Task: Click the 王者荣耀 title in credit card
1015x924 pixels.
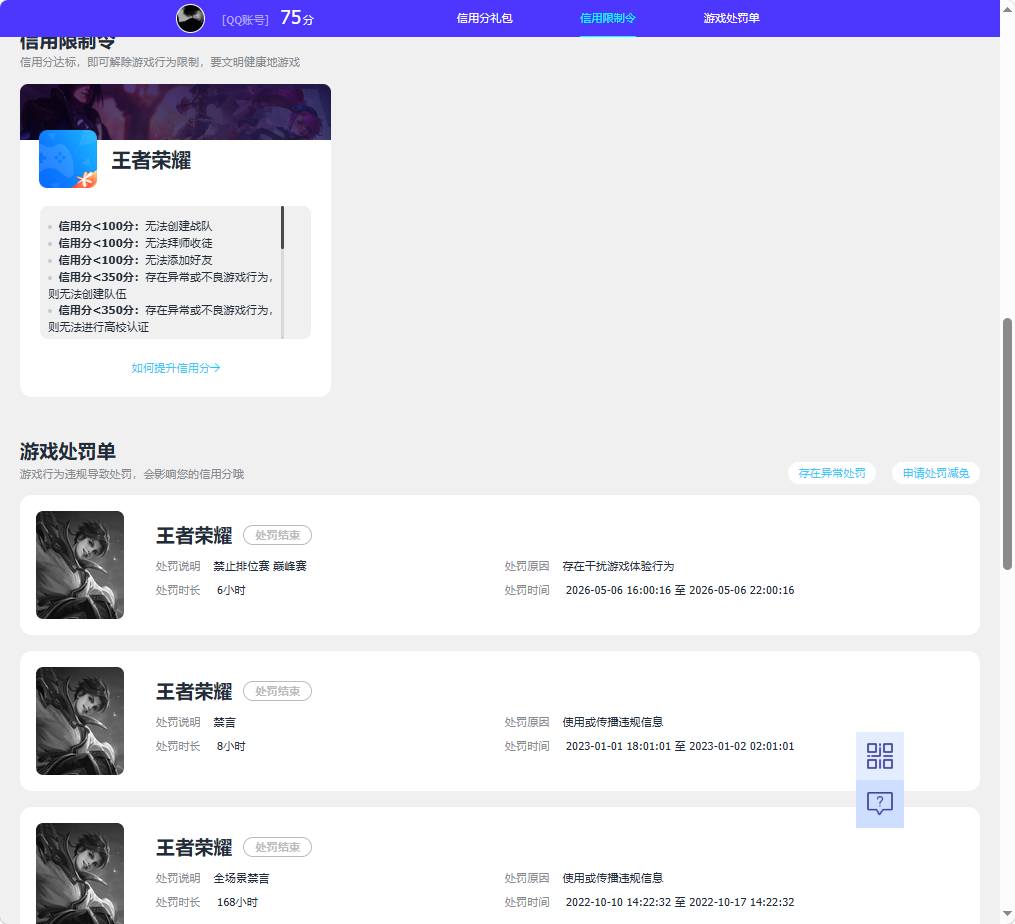Action: tap(151, 160)
